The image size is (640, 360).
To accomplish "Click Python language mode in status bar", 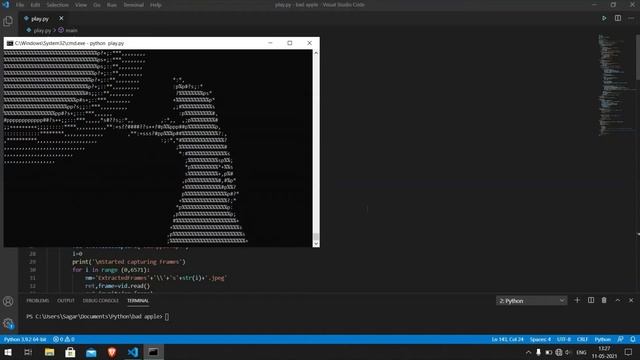I will 602,340.
